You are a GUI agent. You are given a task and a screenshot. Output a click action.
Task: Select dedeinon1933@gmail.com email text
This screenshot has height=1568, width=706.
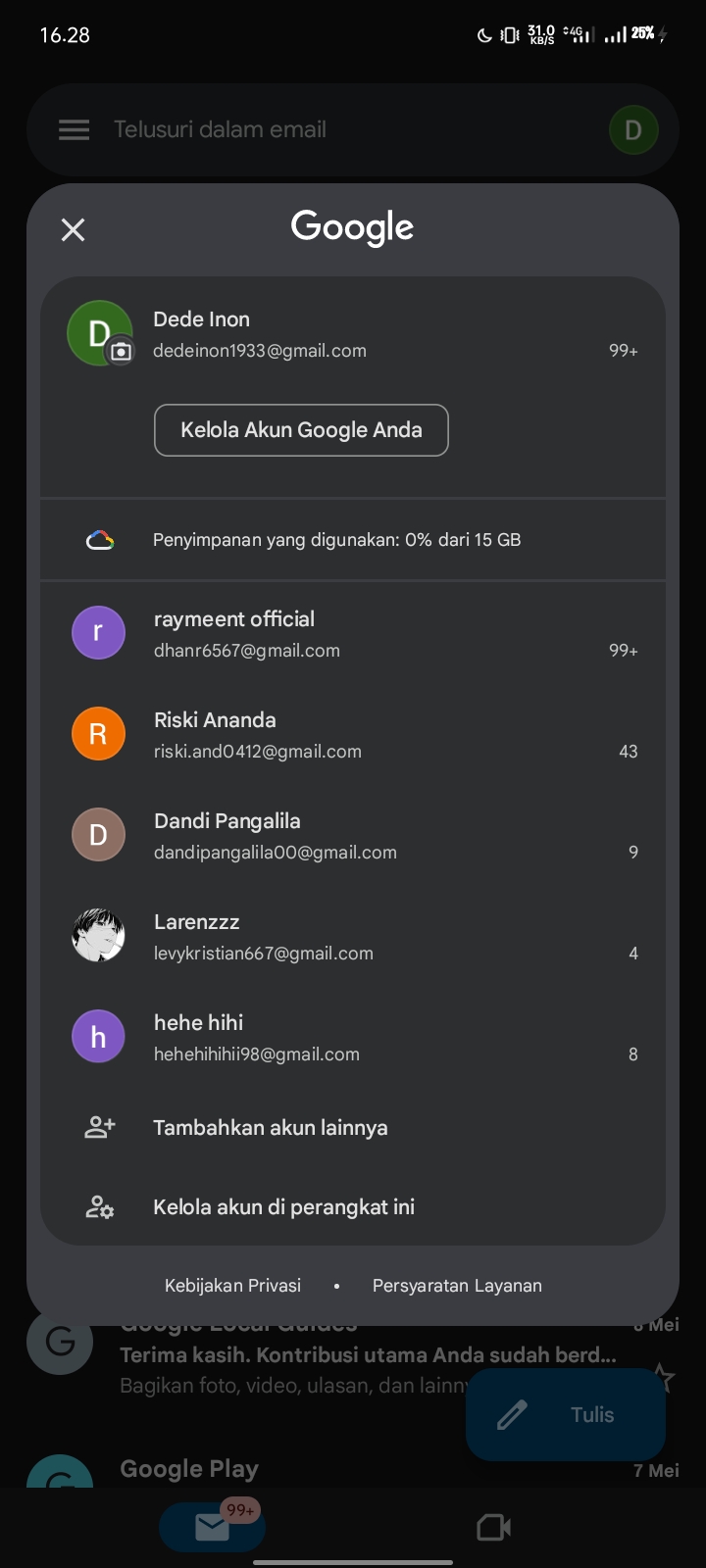[260, 351]
